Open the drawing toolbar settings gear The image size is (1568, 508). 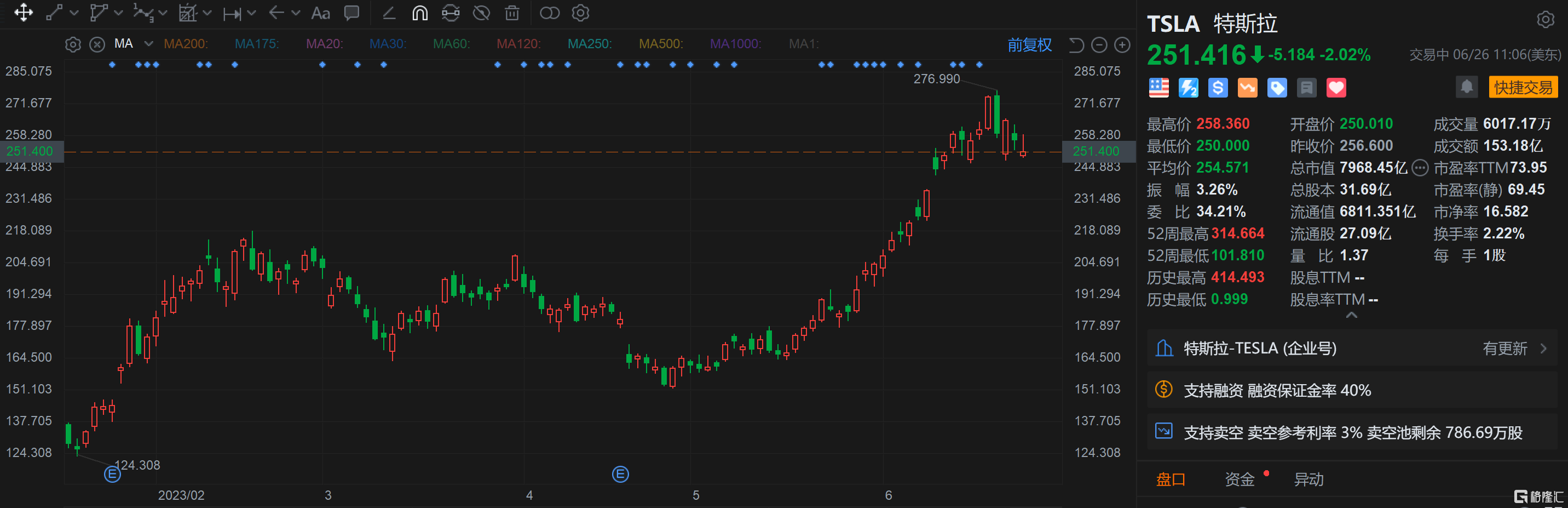(581, 13)
